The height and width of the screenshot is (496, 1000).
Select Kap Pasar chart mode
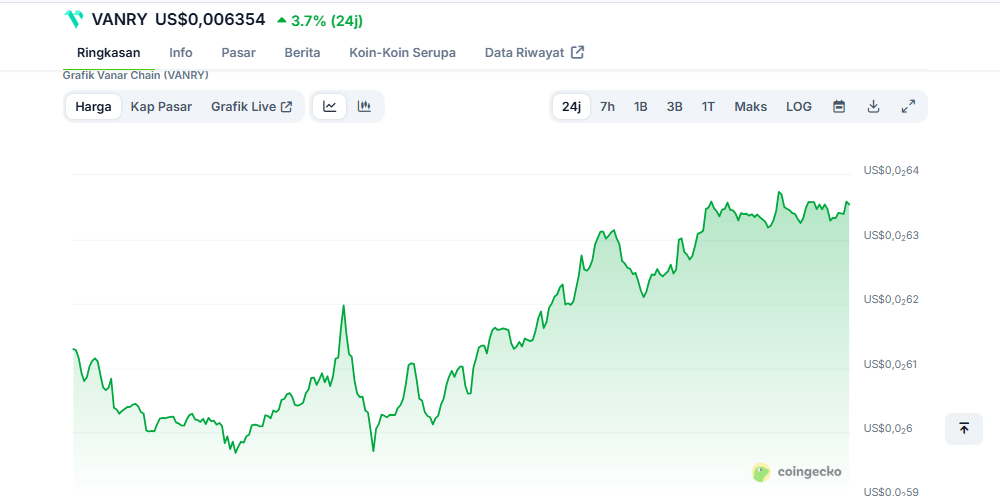point(161,106)
